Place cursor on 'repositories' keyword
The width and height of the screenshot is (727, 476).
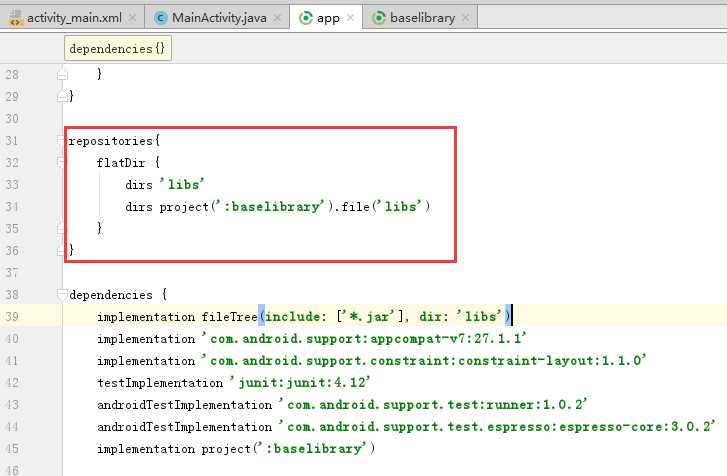pyautogui.click(x=110, y=141)
